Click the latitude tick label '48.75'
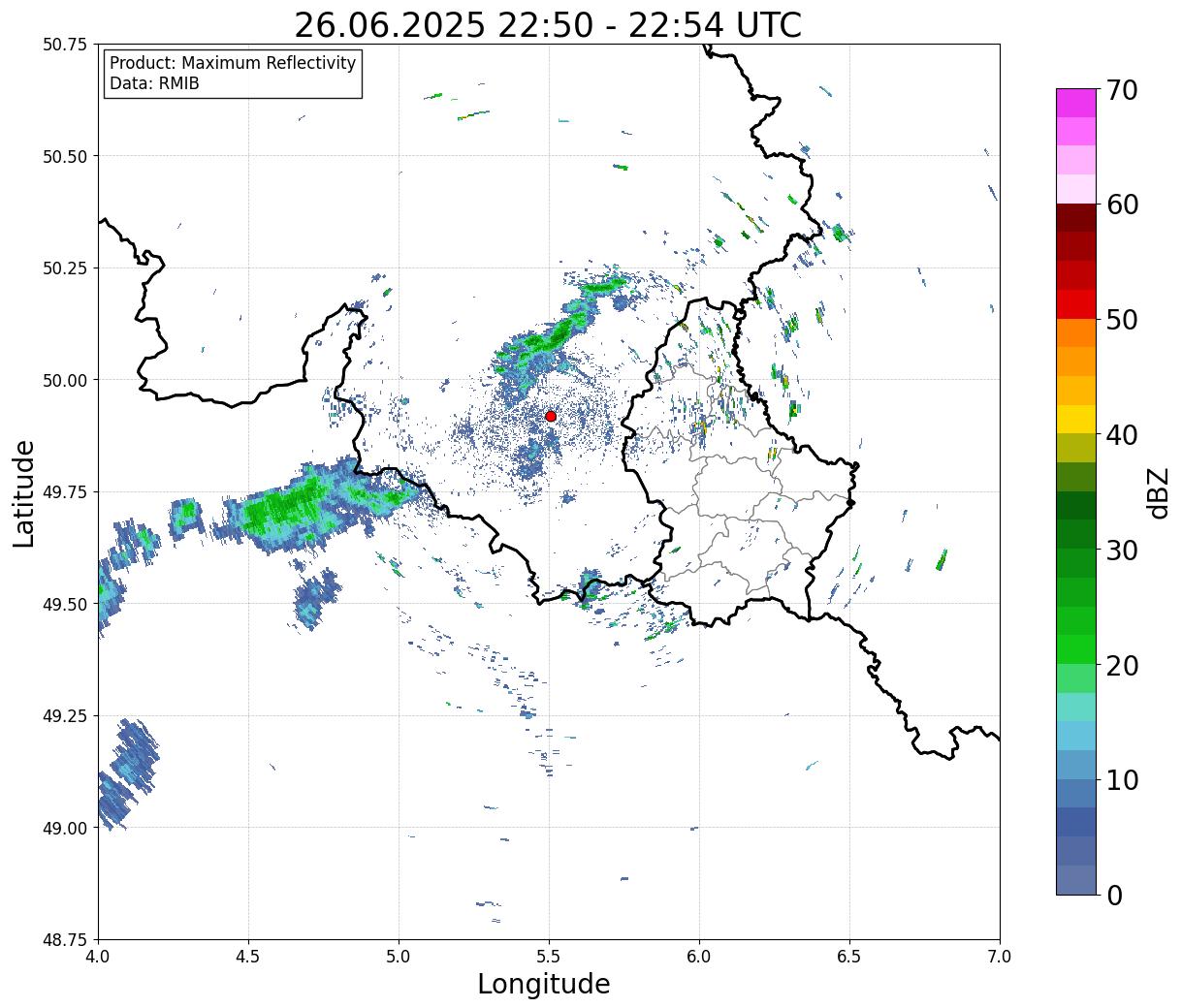1182x1008 pixels. [64, 940]
